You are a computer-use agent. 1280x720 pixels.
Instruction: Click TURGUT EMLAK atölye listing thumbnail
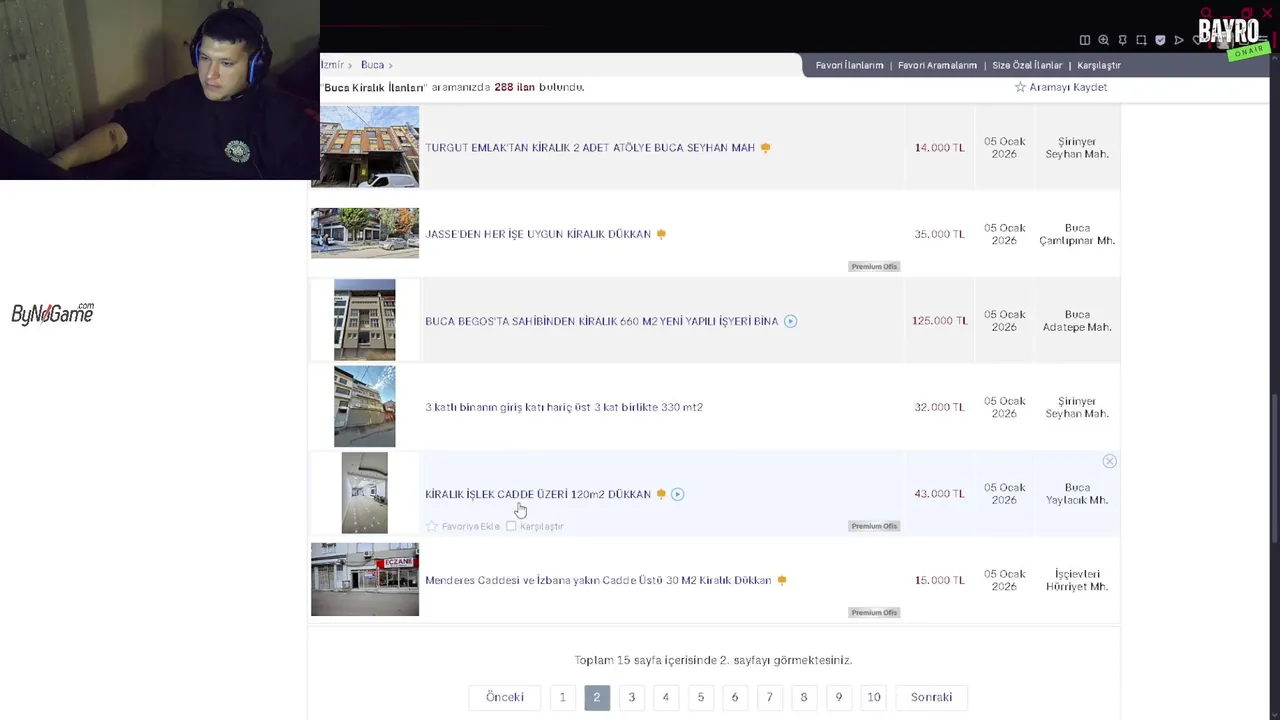365,147
